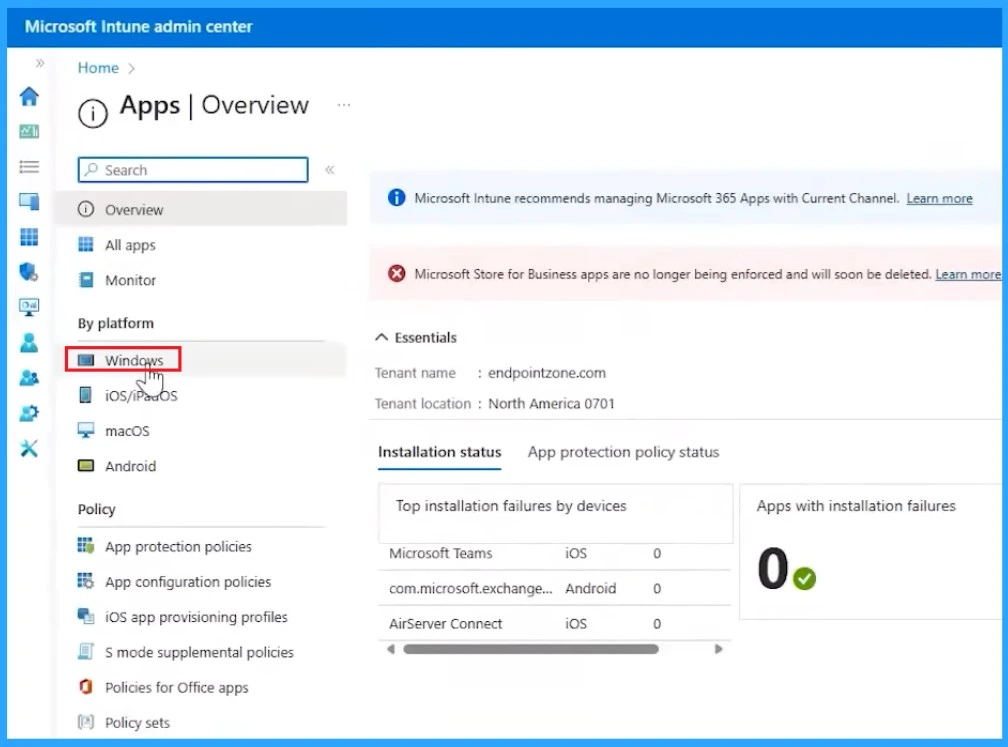Expand the left rail with double chevron
Screen dimensions: 1008x747
(40, 63)
